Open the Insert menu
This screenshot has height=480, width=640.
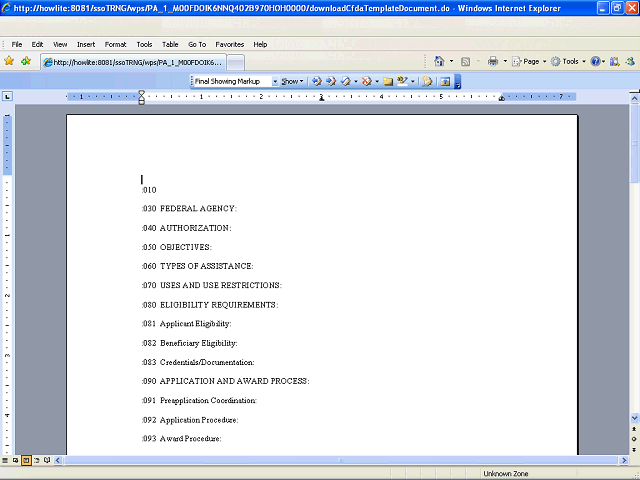click(86, 44)
